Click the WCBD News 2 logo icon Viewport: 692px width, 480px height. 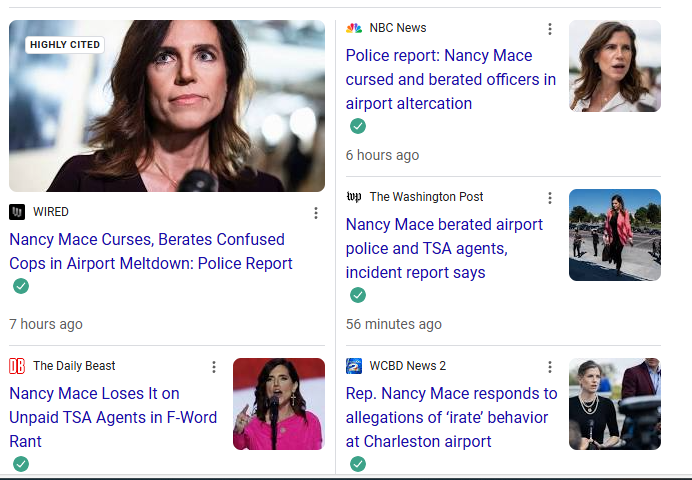[x=354, y=366]
